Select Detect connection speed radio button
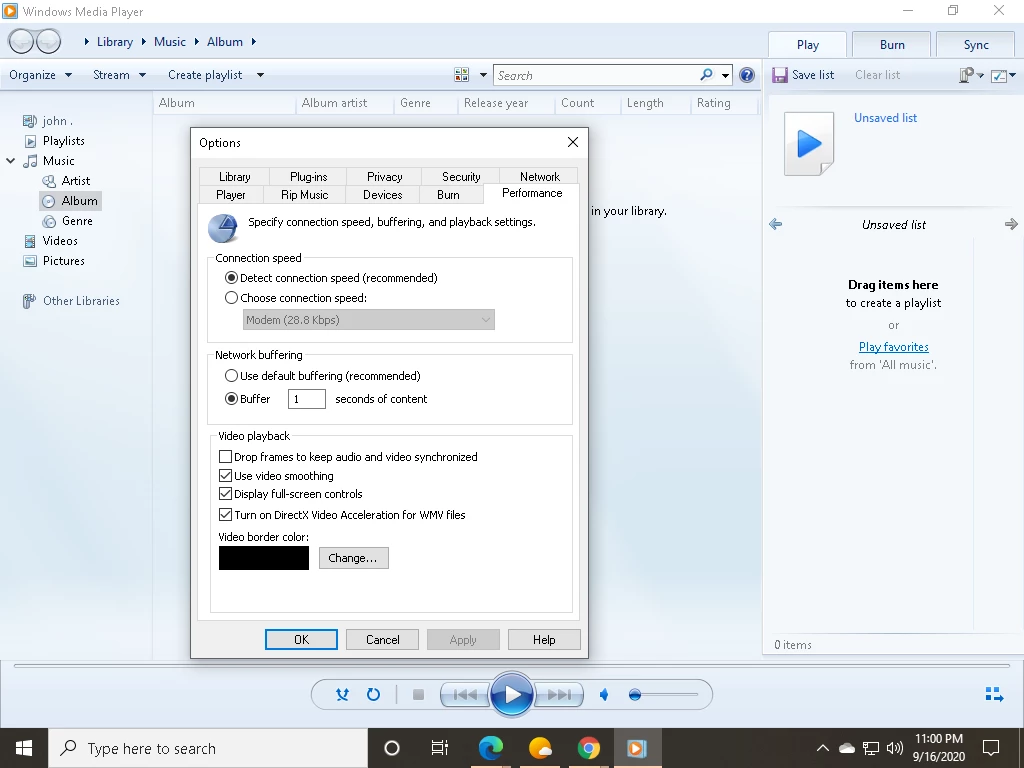This screenshot has height=768, width=1024. click(231, 278)
